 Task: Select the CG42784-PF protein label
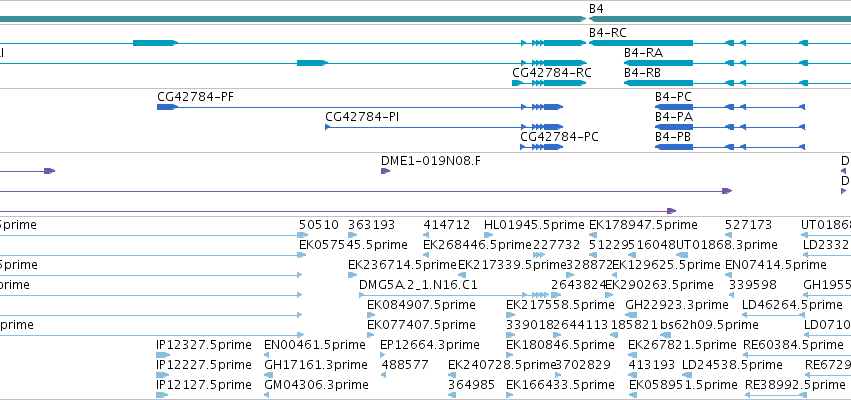(x=196, y=97)
